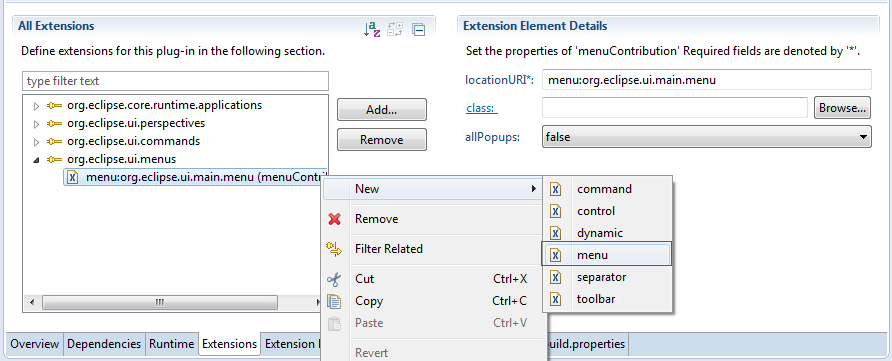Expand org.eclipse.core.runtime.applications tree node
This screenshot has height=361, width=892.
(x=37, y=106)
